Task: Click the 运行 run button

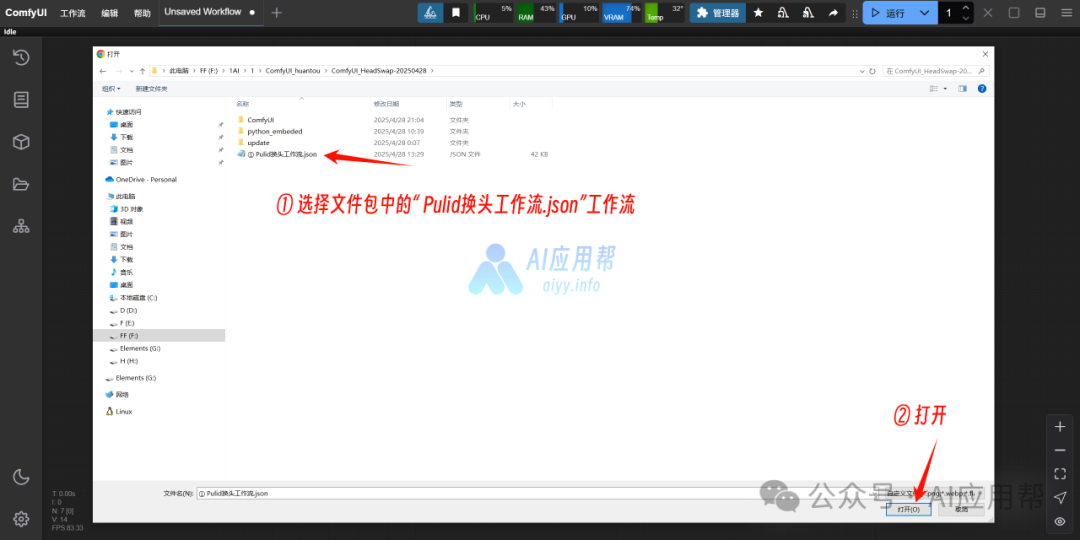Action: (888, 13)
